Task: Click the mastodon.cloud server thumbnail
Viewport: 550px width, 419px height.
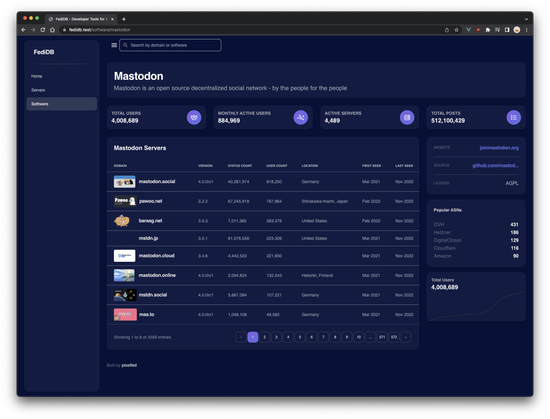Action: tap(125, 256)
